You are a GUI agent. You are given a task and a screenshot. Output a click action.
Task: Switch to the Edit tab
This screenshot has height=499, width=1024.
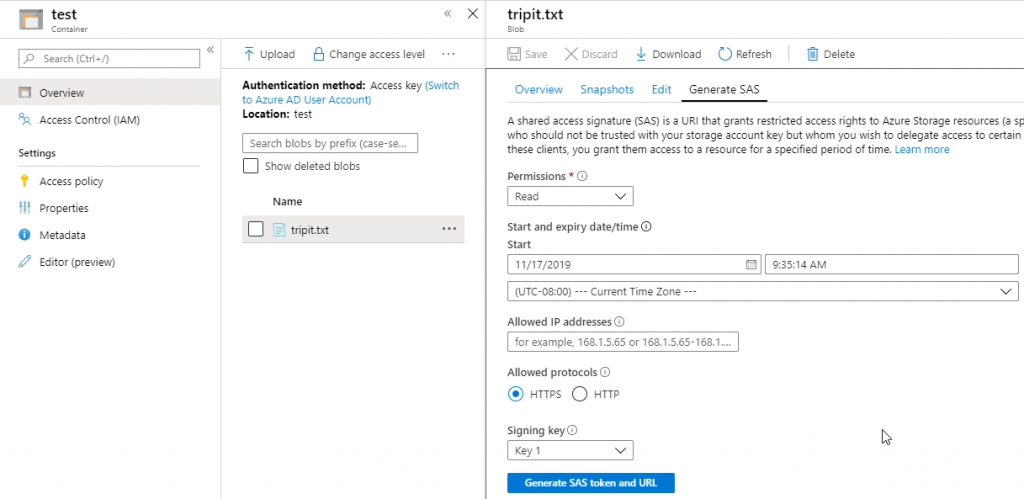point(662,90)
